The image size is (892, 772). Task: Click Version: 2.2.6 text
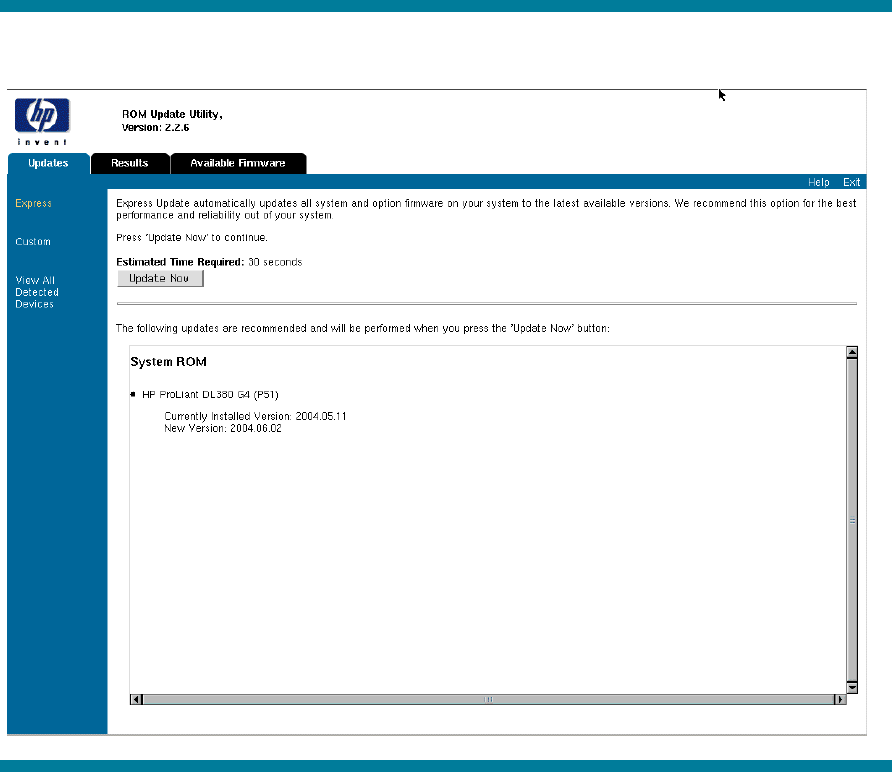pos(155,127)
